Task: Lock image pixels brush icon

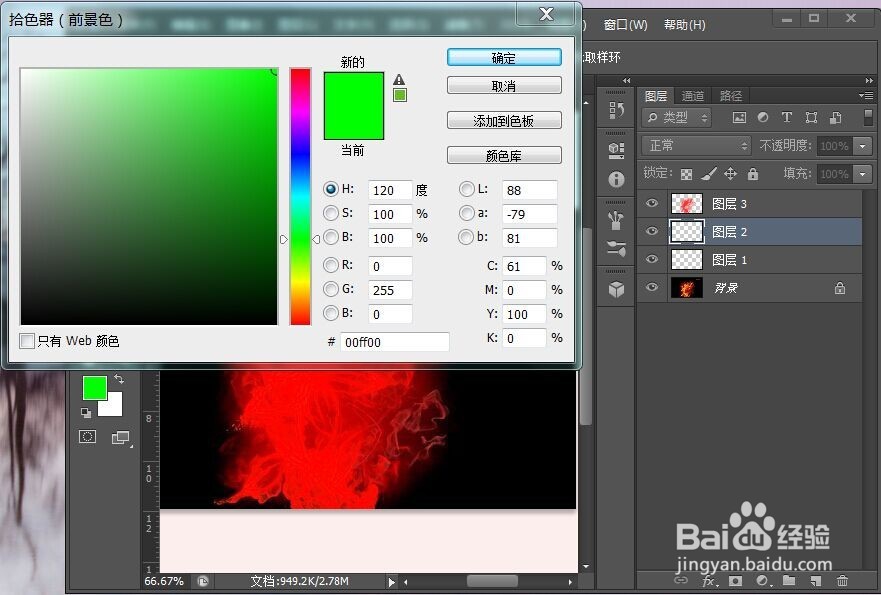Action: click(709, 174)
